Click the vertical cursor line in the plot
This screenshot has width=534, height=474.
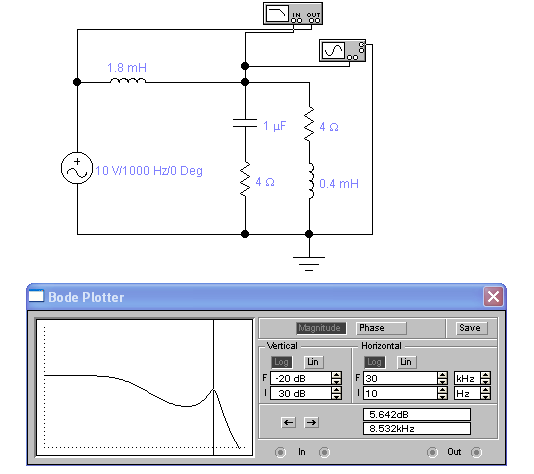[214, 388]
